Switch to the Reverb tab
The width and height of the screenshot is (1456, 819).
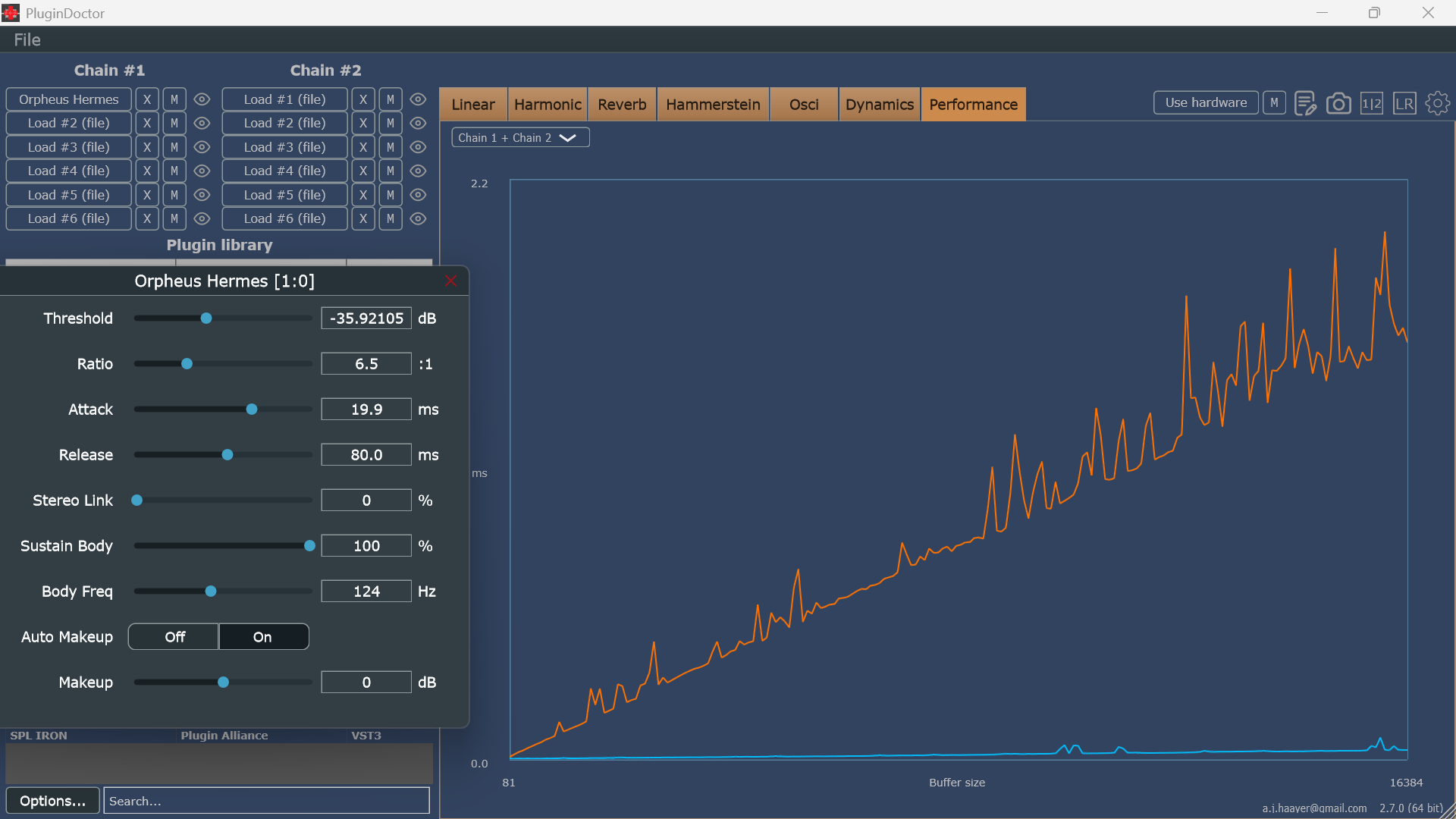click(622, 104)
